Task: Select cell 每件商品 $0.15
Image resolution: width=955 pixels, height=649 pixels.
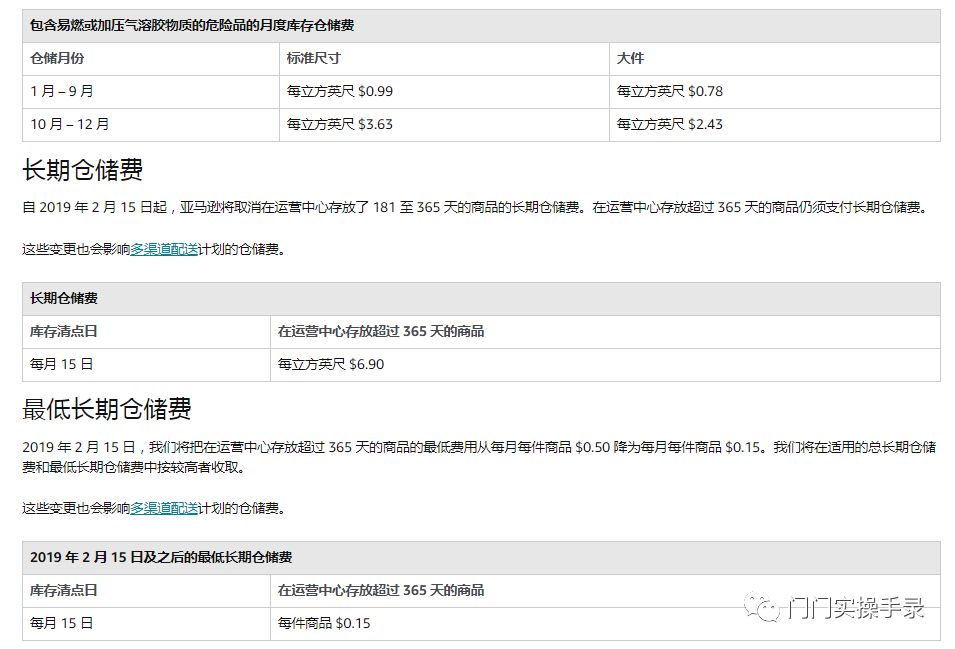Action: 324,623
